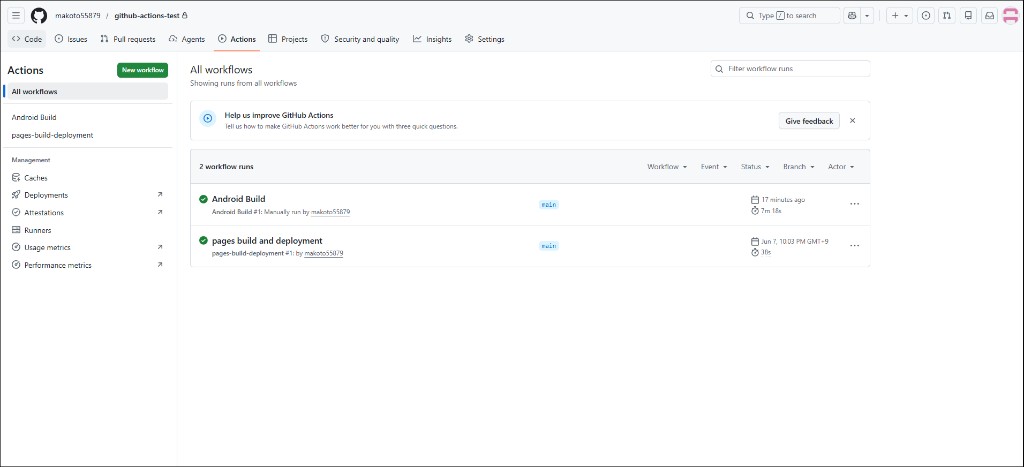Screen dimensions: 1024x467
Task: Open pull requests icon in header
Action: click(947, 16)
